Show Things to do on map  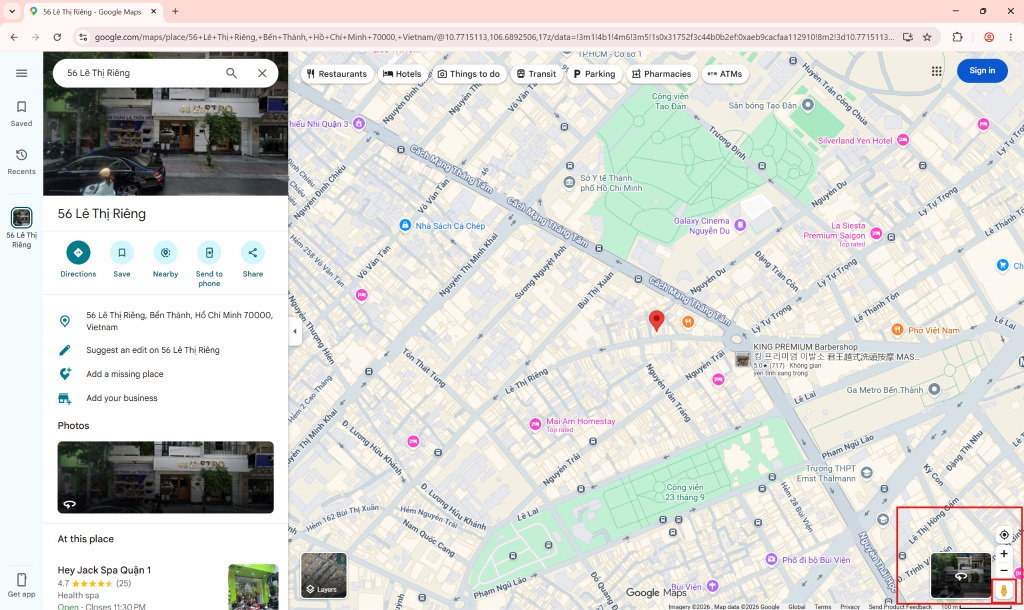coord(468,74)
